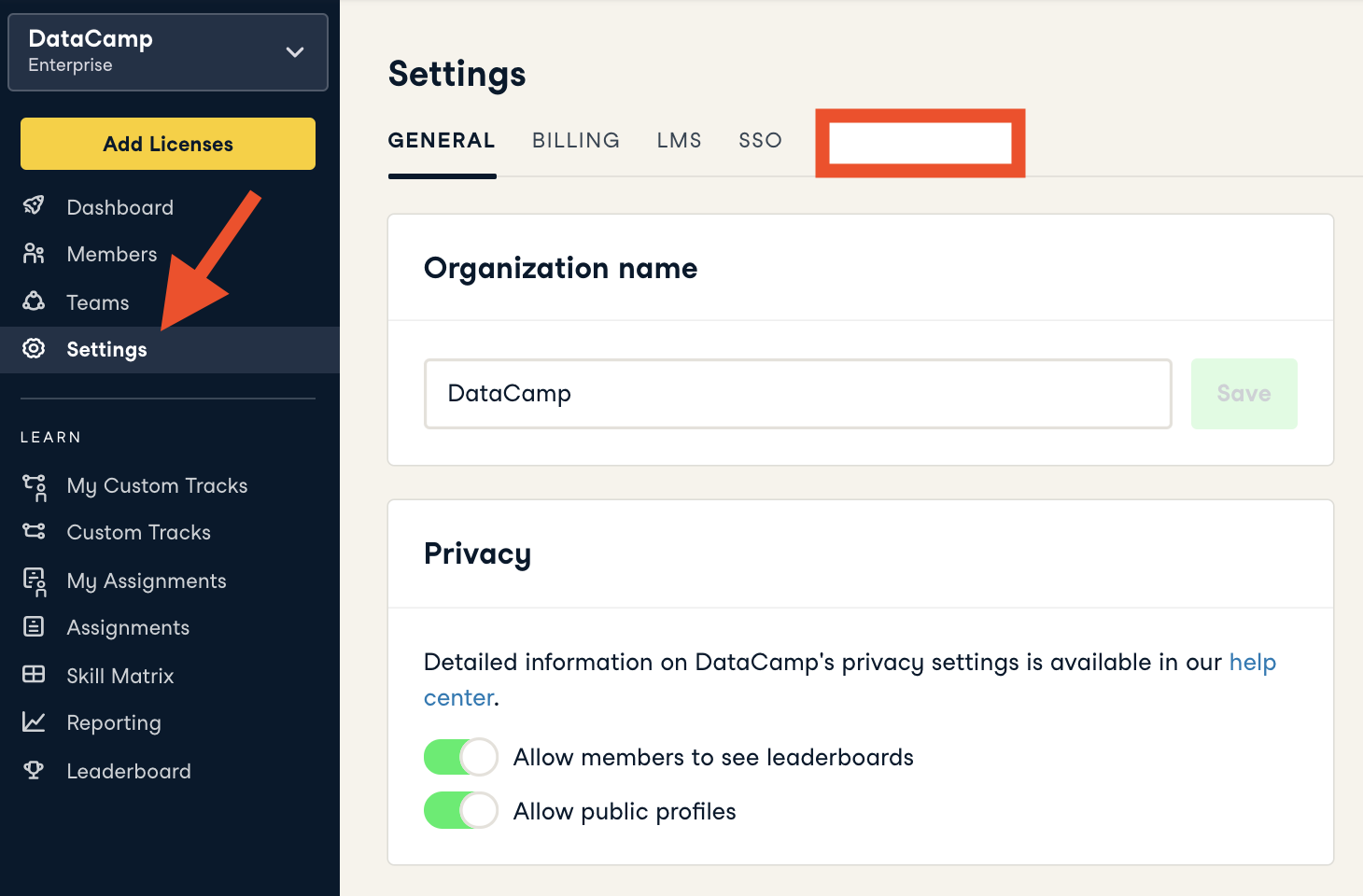Image resolution: width=1363 pixels, height=896 pixels.
Task: Select the SSO tab
Action: click(760, 141)
